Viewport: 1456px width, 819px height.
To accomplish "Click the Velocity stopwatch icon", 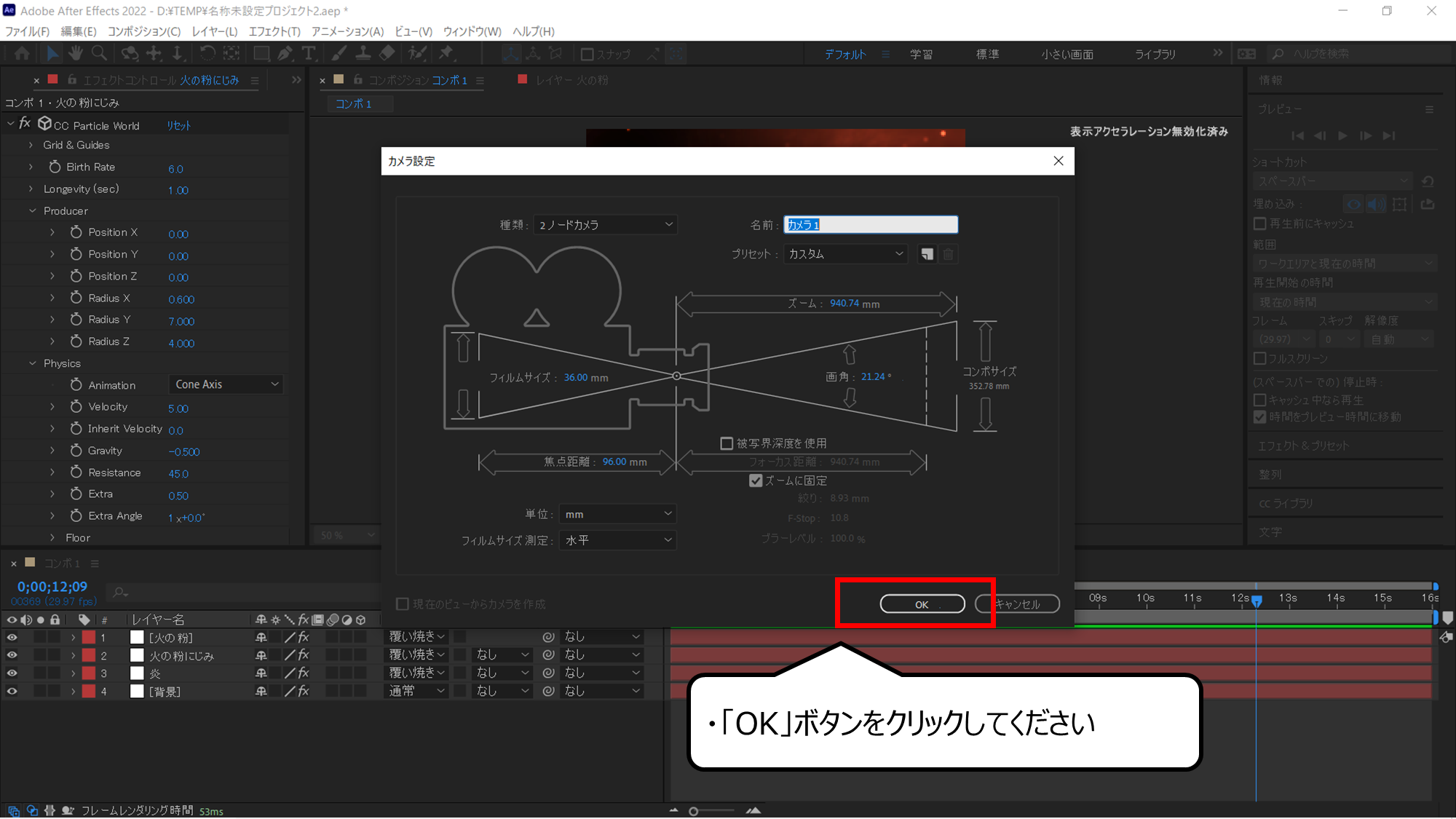I will tap(76, 407).
